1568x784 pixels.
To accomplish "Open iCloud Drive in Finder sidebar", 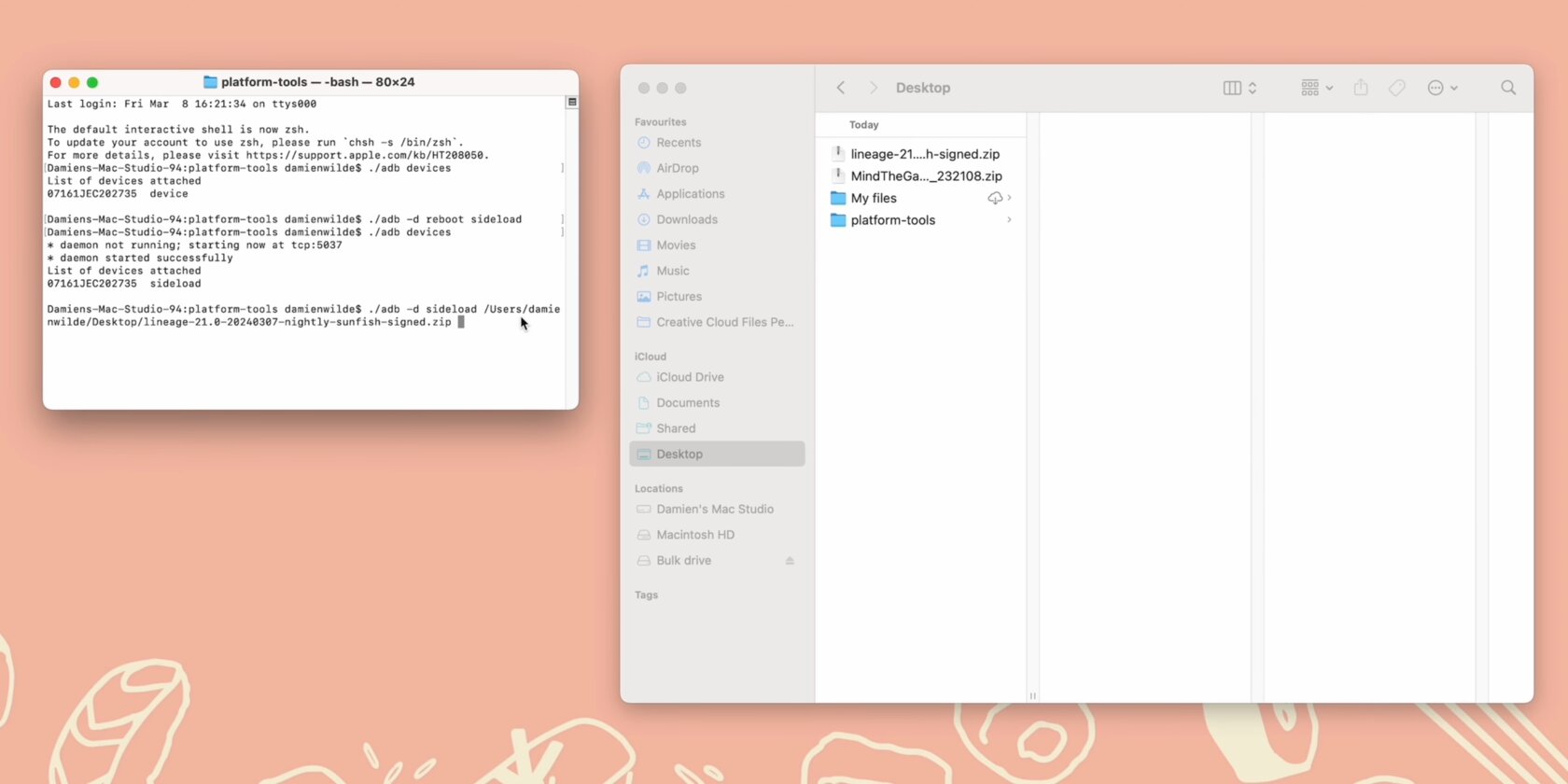I will 717,377.
